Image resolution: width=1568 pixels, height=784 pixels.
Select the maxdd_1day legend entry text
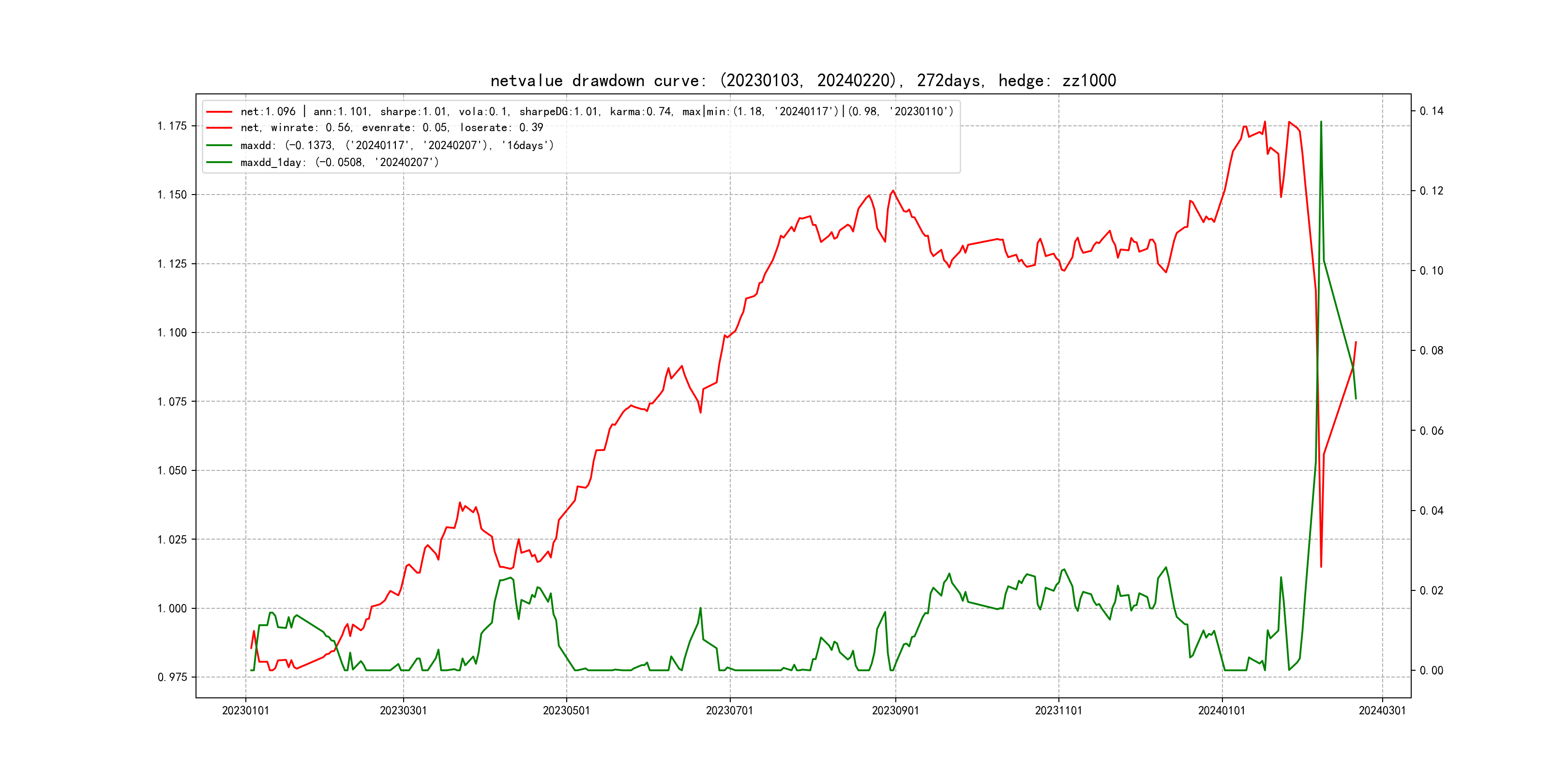pyautogui.click(x=339, y=163)
